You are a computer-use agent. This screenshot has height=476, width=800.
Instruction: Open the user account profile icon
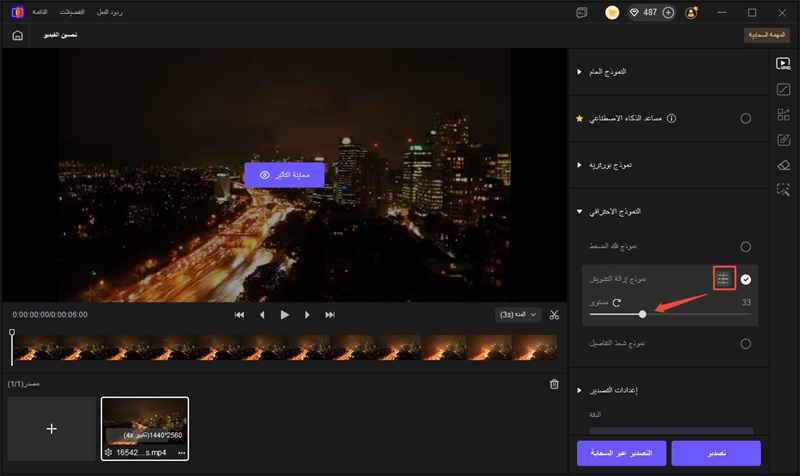click(x=691, y=12)
